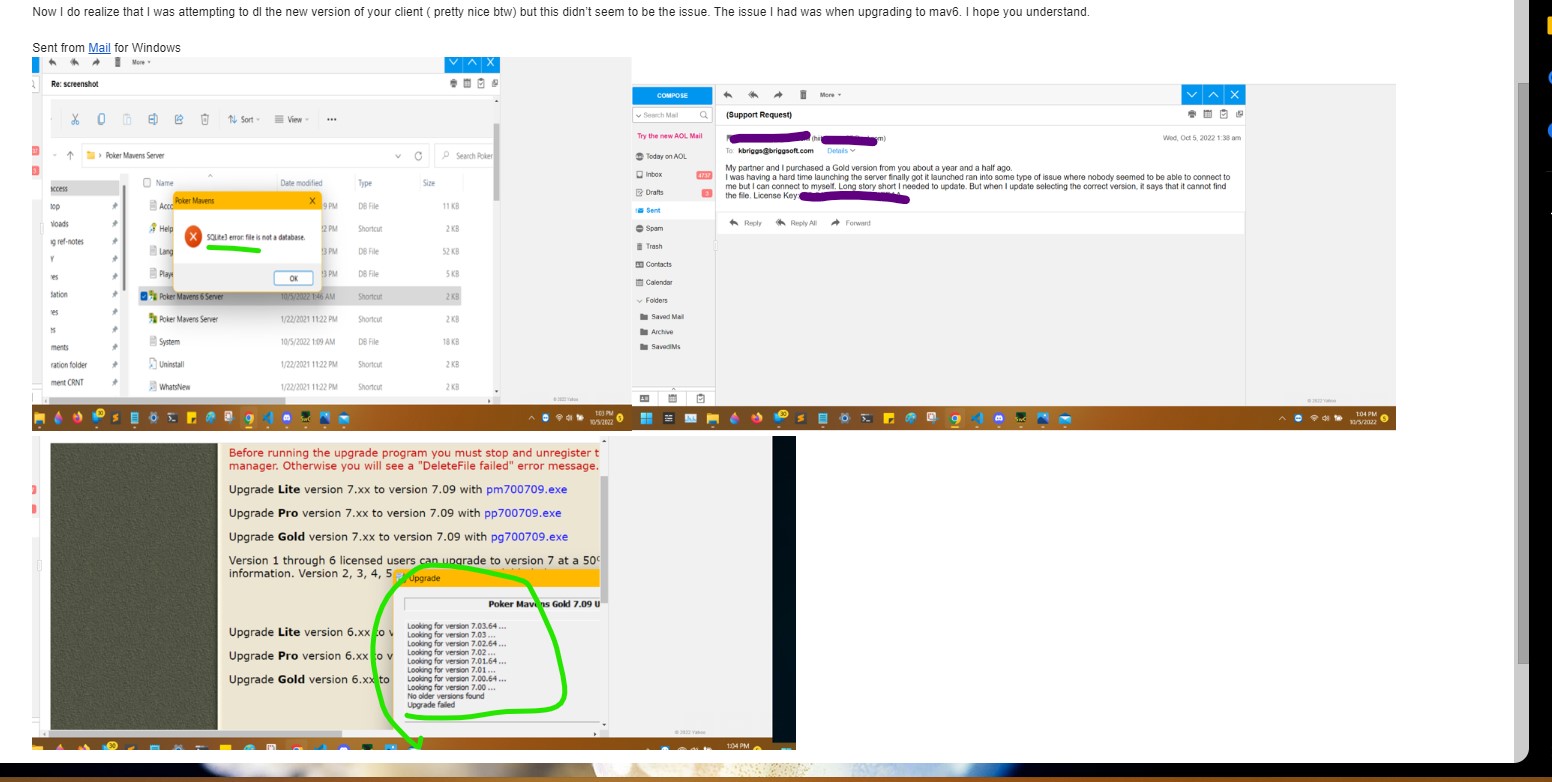Print the Support Request message
Viewport: 1552px width, 782px height.
pyautogui.click(x=1192, y=114)
